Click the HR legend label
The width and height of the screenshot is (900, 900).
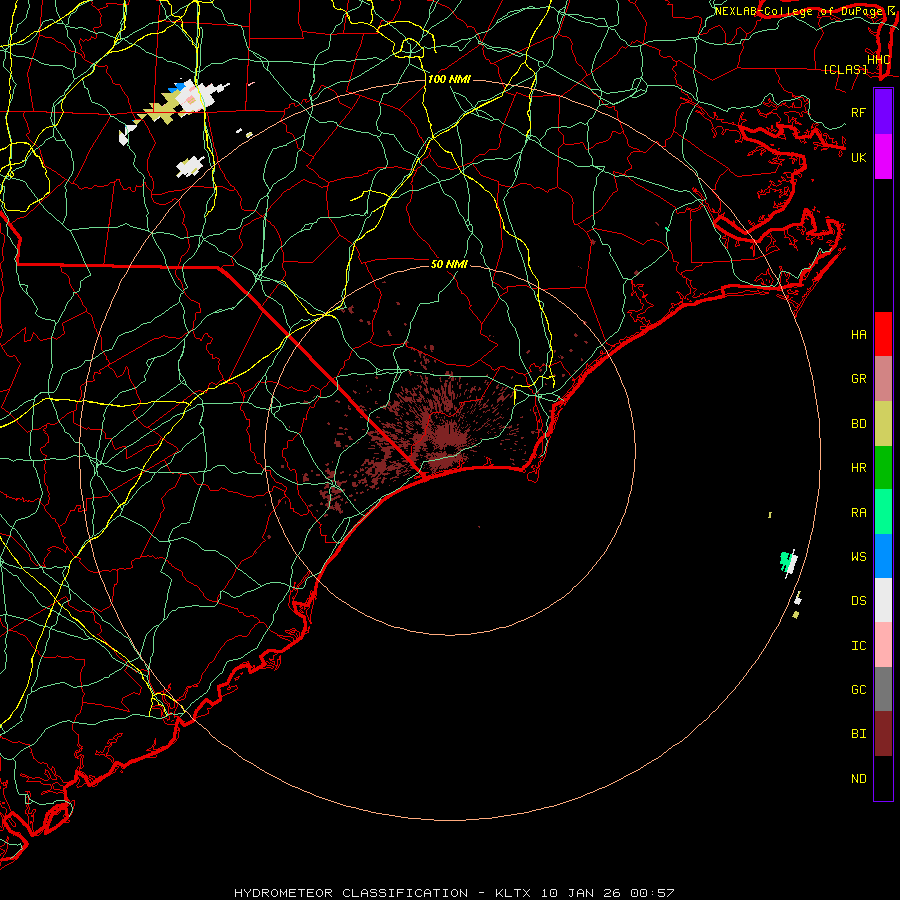(858, 468)
